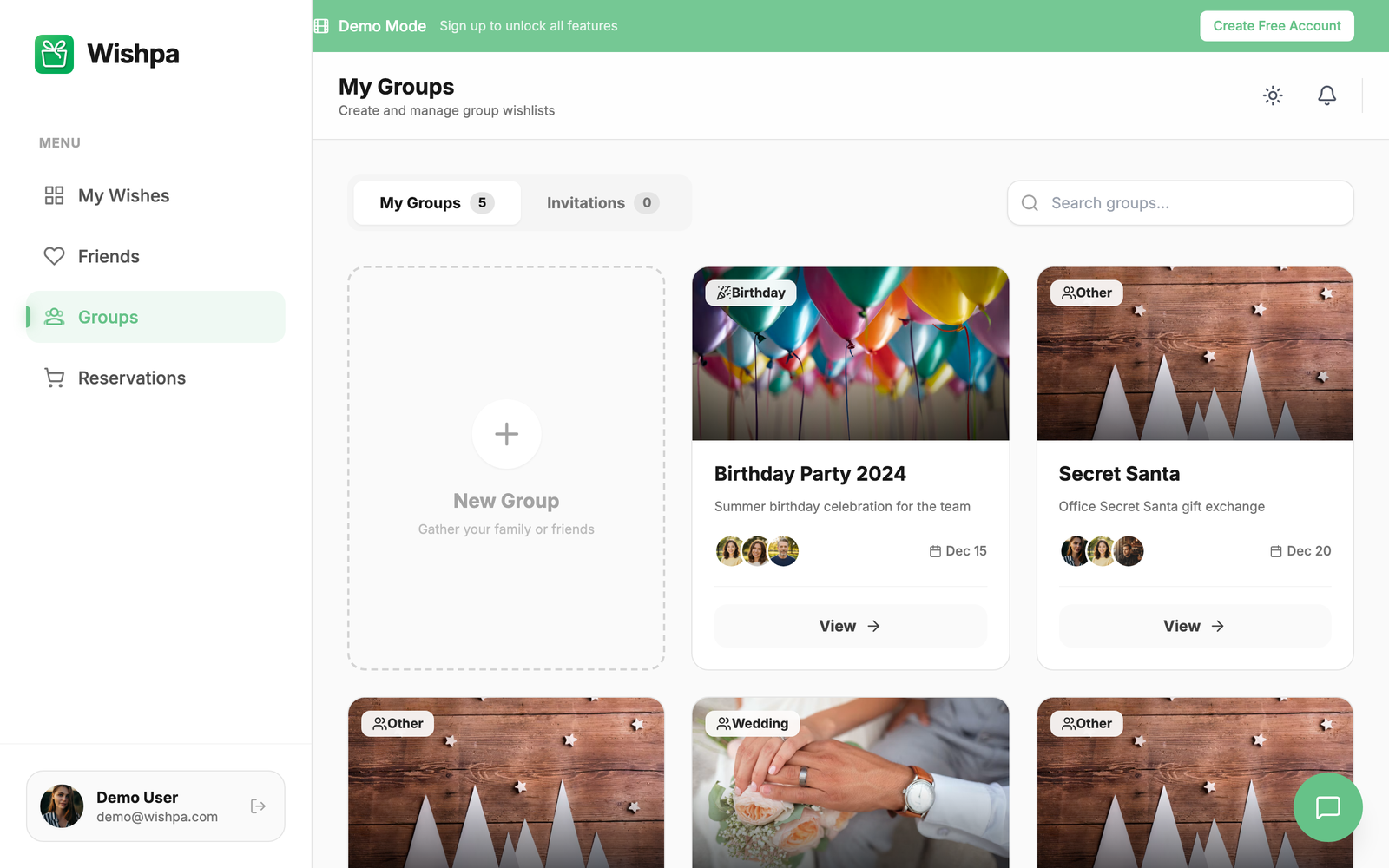Click the Birthday balloons cover image

pyautogui.click(x=851, y=354)
